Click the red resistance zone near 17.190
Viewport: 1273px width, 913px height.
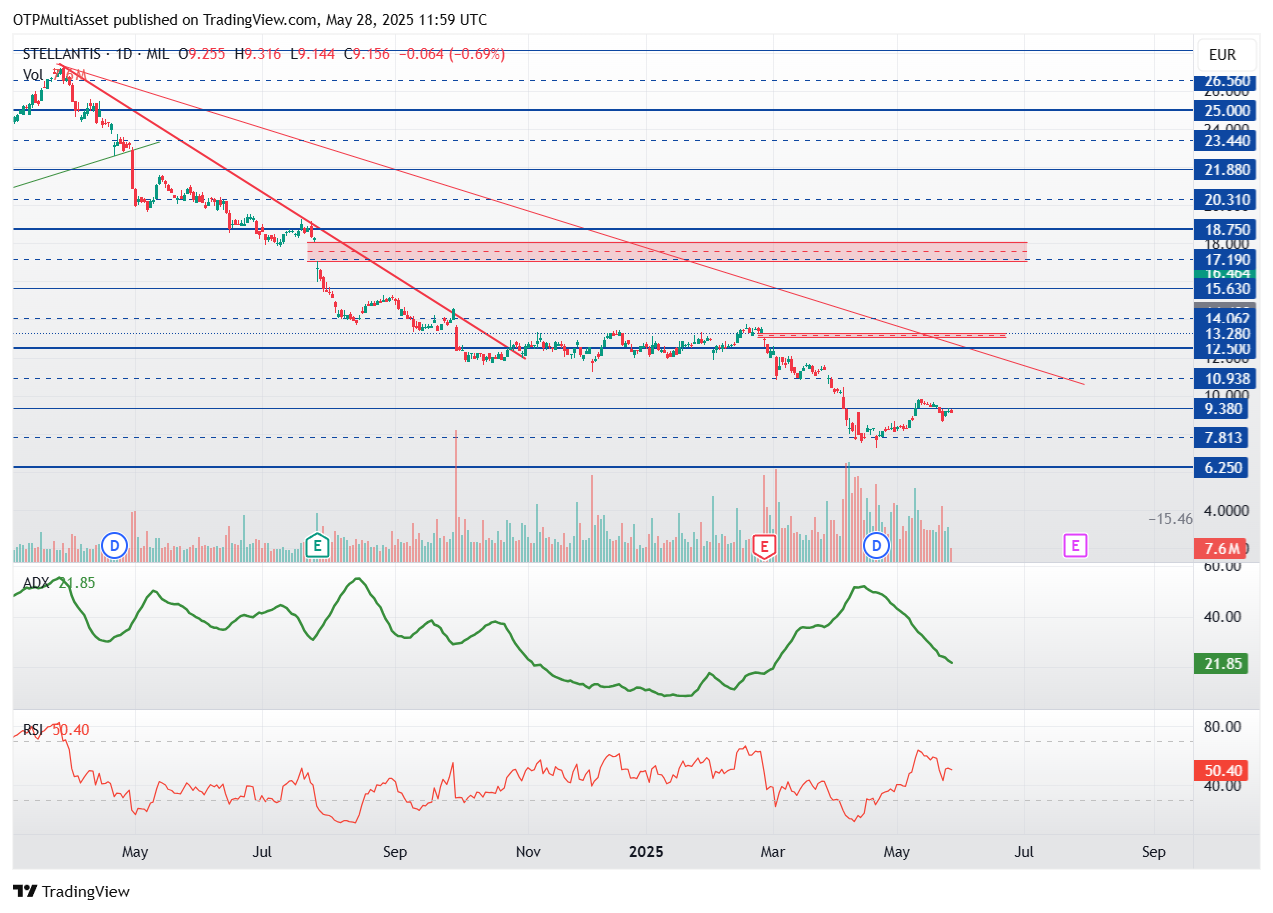click(x=668, y=251)
